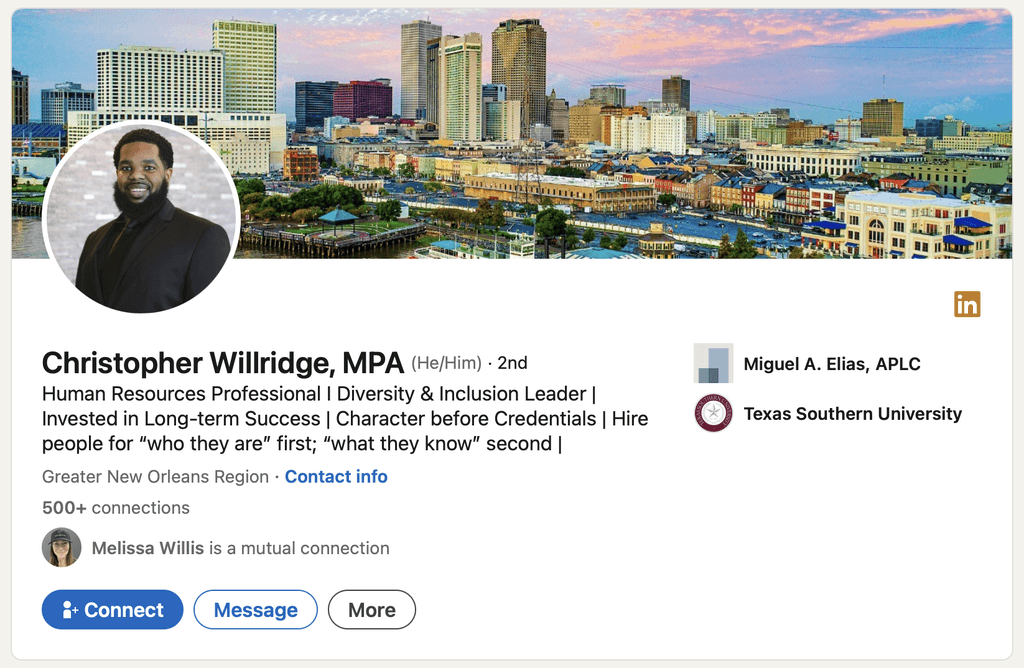Screen dimensions: 1024x668
Task: Click Melissa Willis's mutual connection avatar
Action: coord(61,547)
